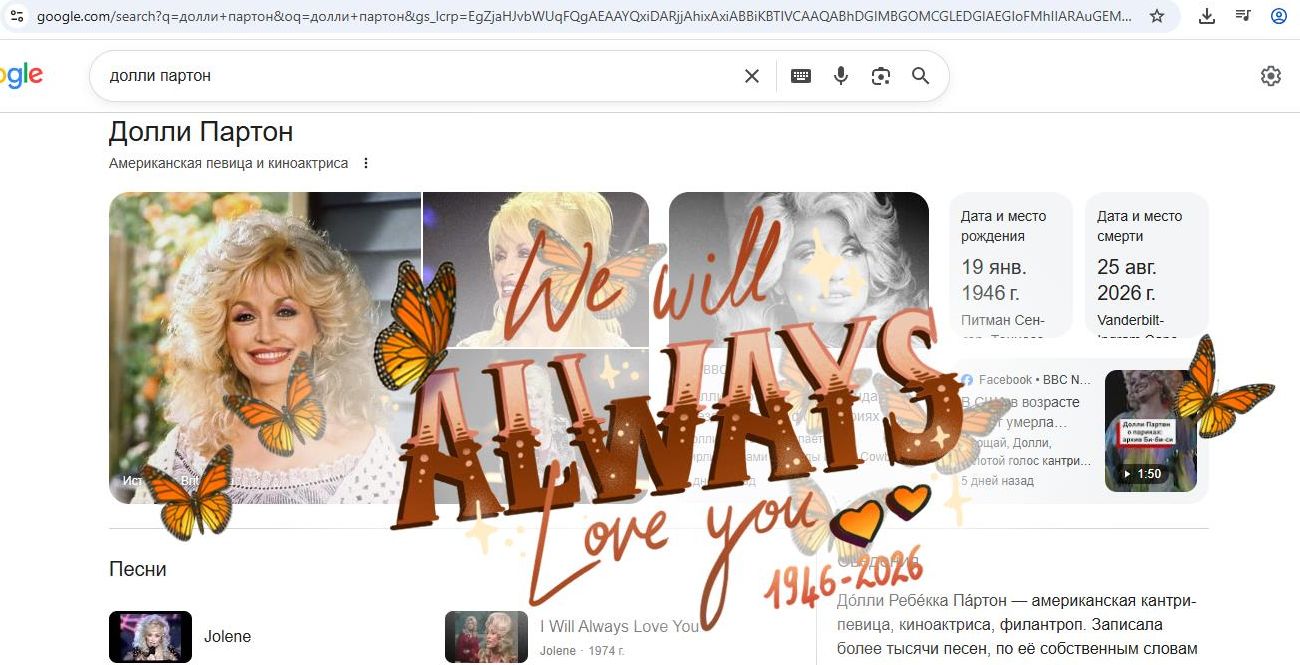Open the on-screen keyboard input tool
1300x665 pixels.
click(801, 76)
